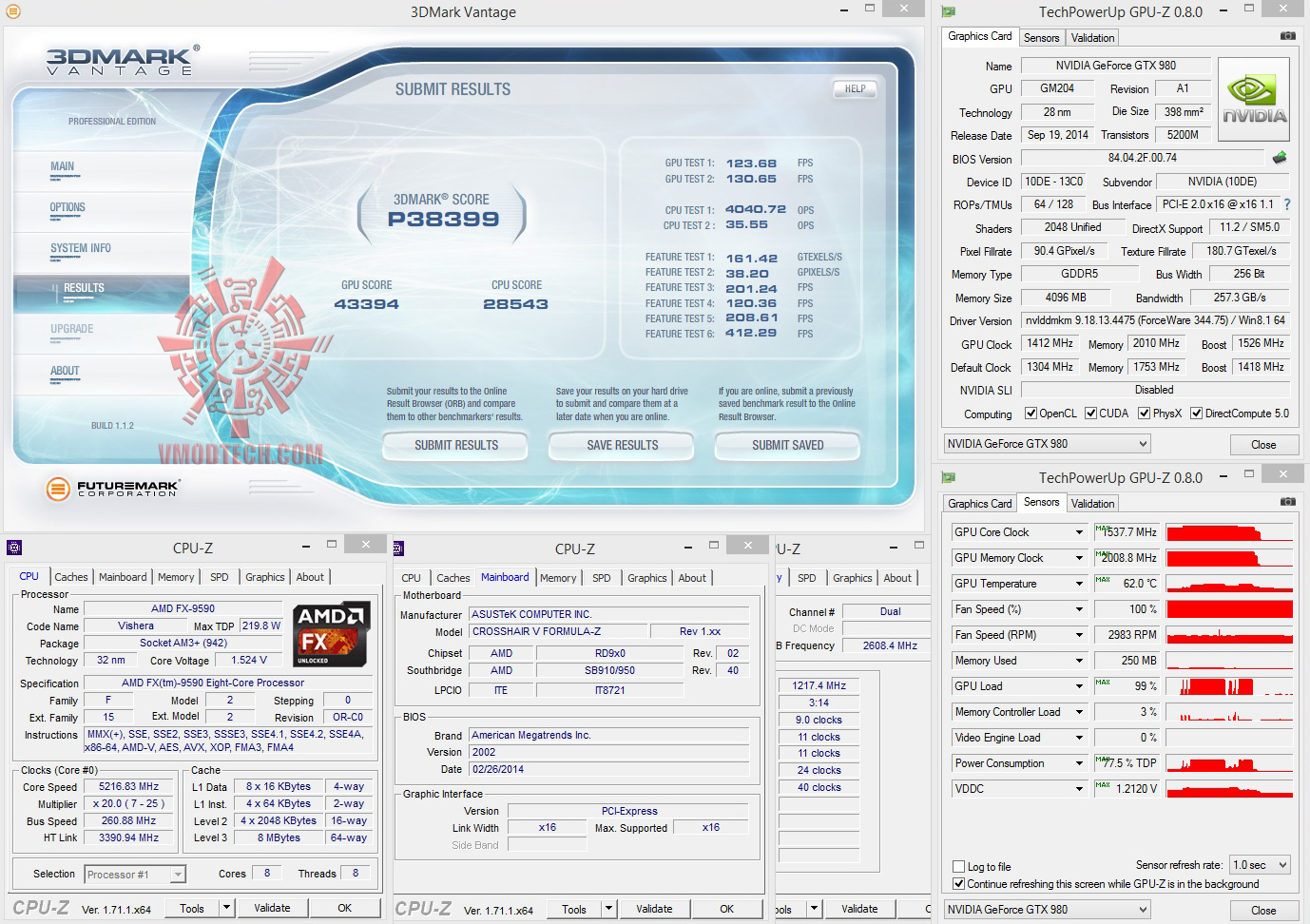
Task: Select Graphics Card tab in GPU-Z Sensors window
Action: pyautogui.click(x=980, y=504)
